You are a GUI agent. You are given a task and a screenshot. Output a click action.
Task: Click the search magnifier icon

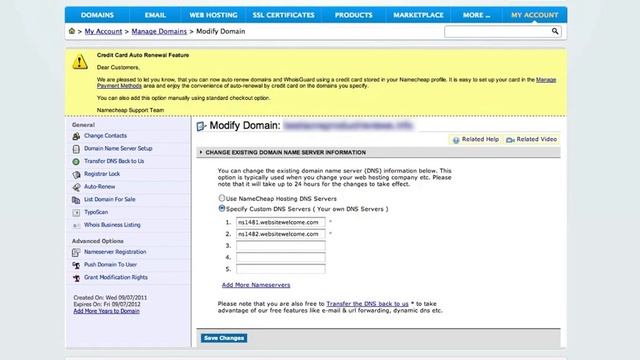(555, 31)
